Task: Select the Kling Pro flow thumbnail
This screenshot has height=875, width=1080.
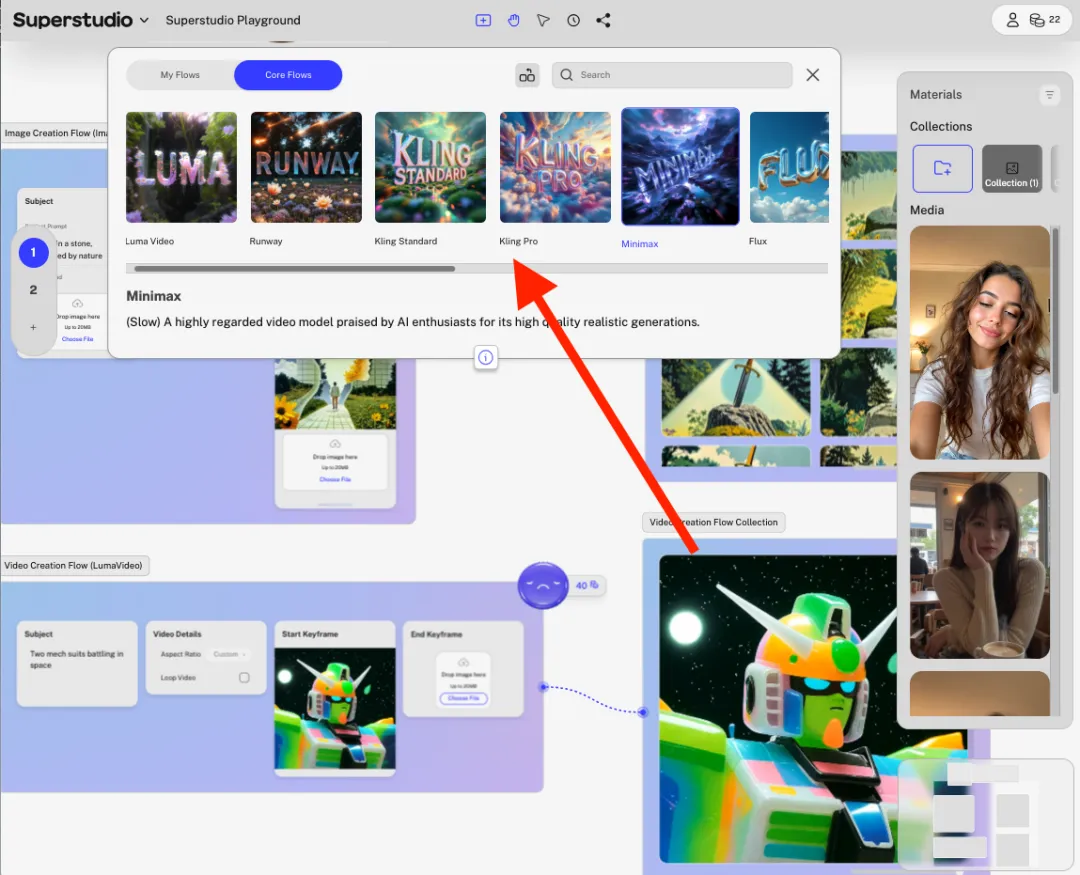Action: click(555, 167)
